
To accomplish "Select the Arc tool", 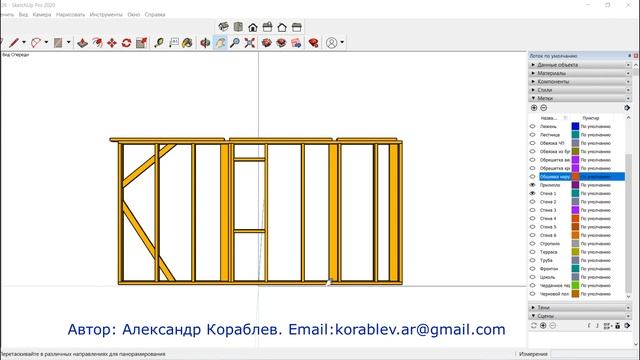I will (x=36, y=42).
